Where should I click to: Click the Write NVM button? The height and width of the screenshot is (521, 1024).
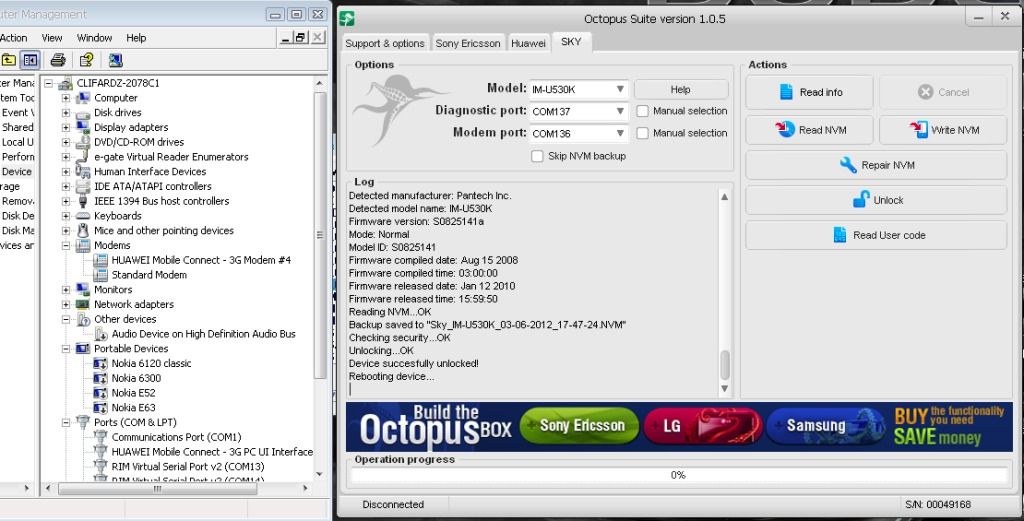(x=943, y=130)
